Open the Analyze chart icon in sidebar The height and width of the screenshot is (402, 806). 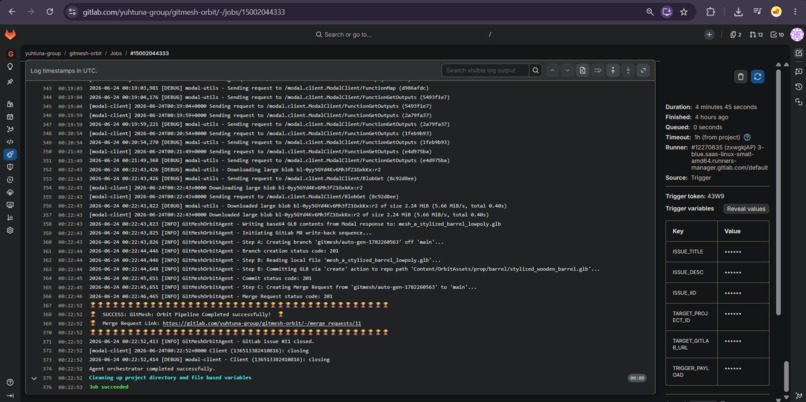coord(10,217)
